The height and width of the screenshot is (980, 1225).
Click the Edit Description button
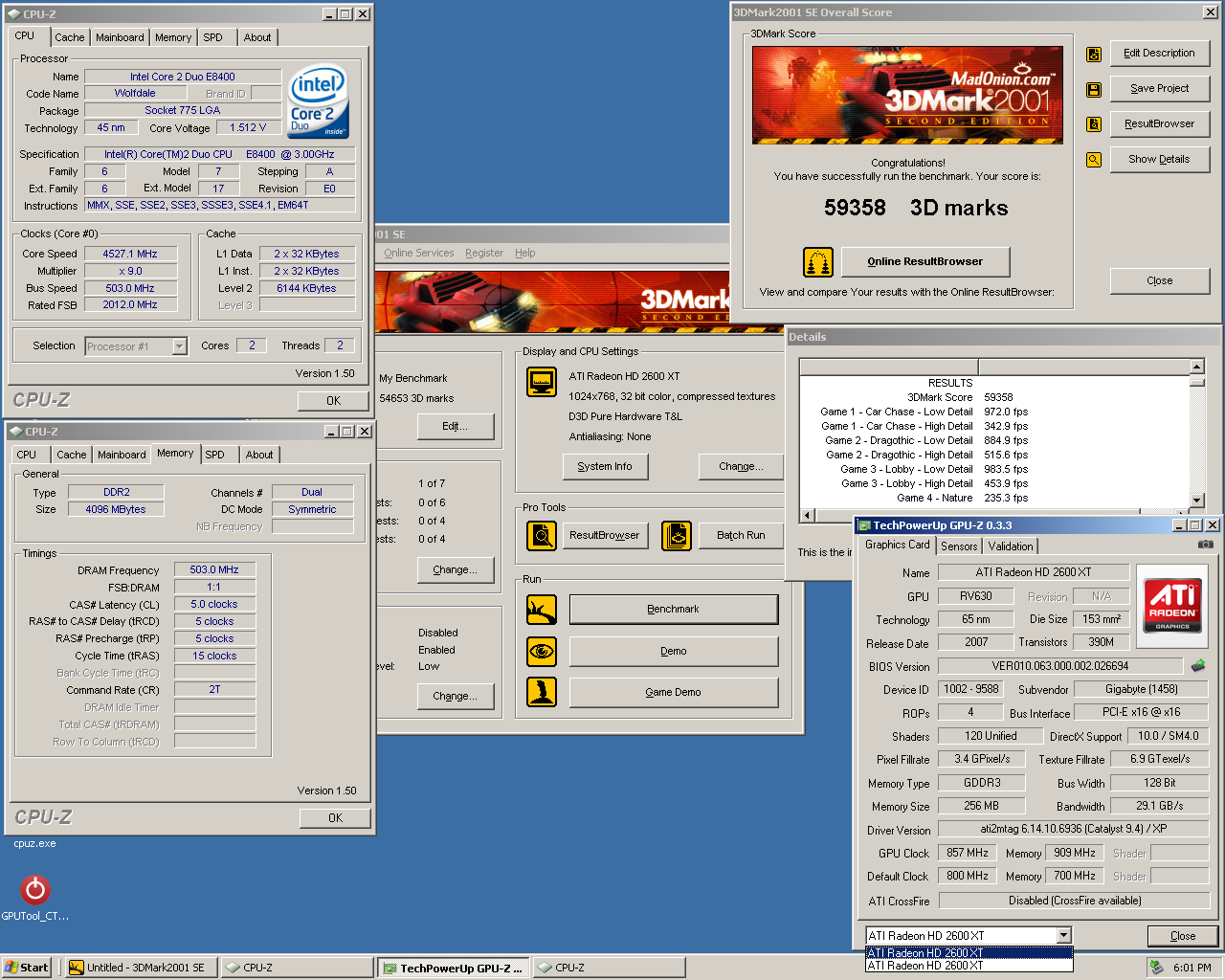[x=1159, y=54]
